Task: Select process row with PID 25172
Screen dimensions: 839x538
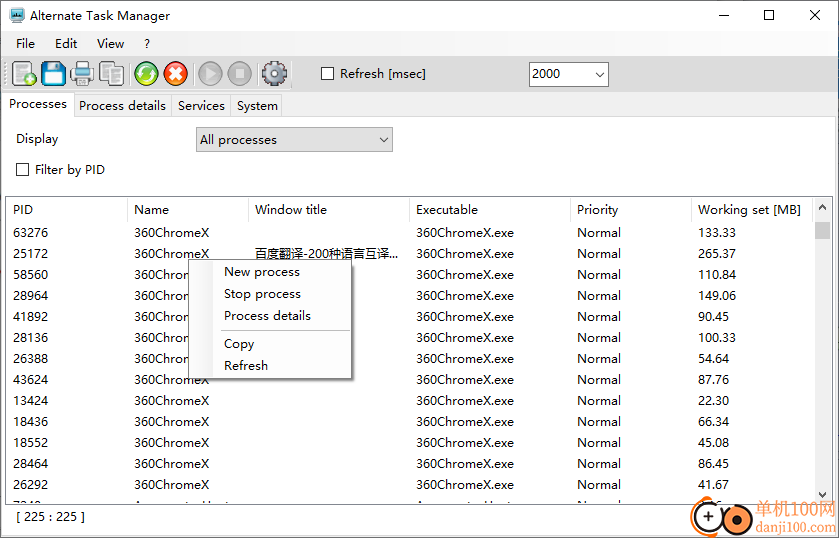Action: click(x=410, y=254)
